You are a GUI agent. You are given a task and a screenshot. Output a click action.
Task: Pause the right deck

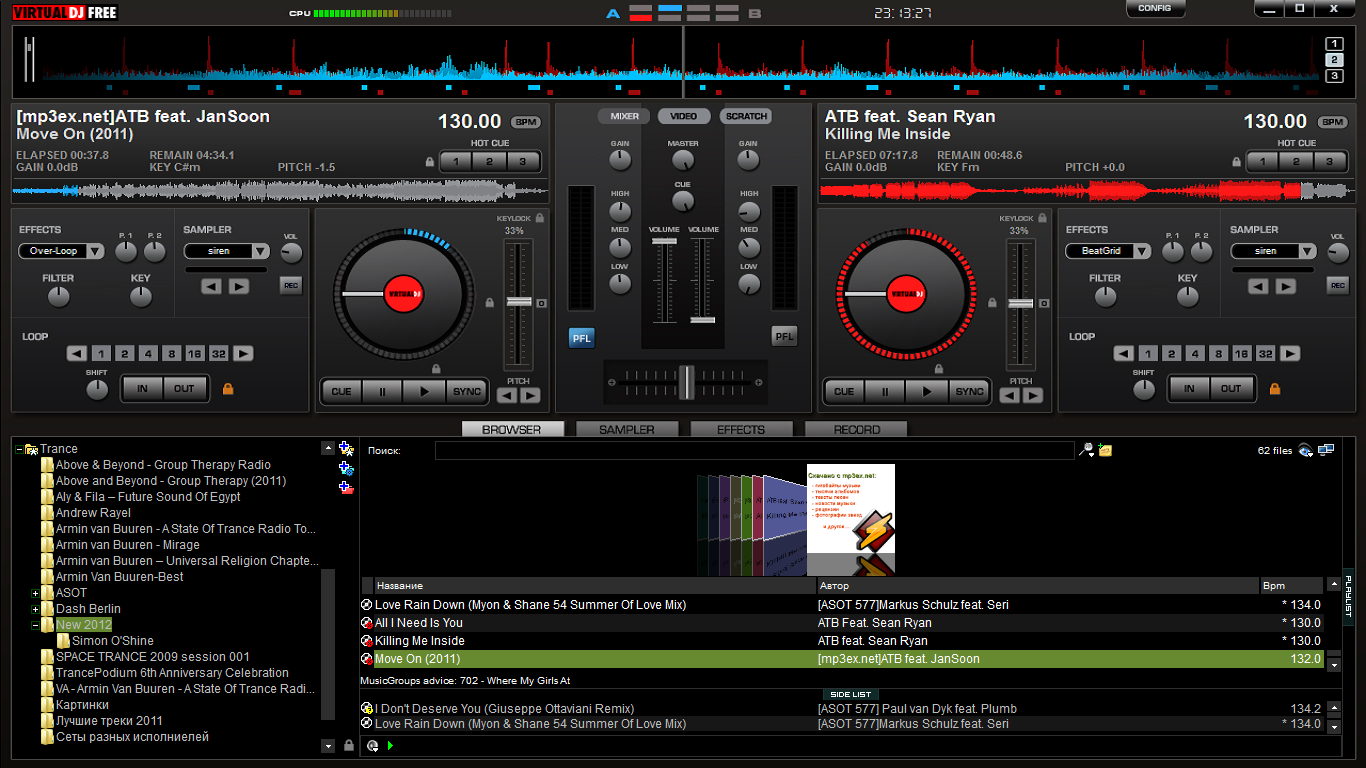click(x=885, y=392)
